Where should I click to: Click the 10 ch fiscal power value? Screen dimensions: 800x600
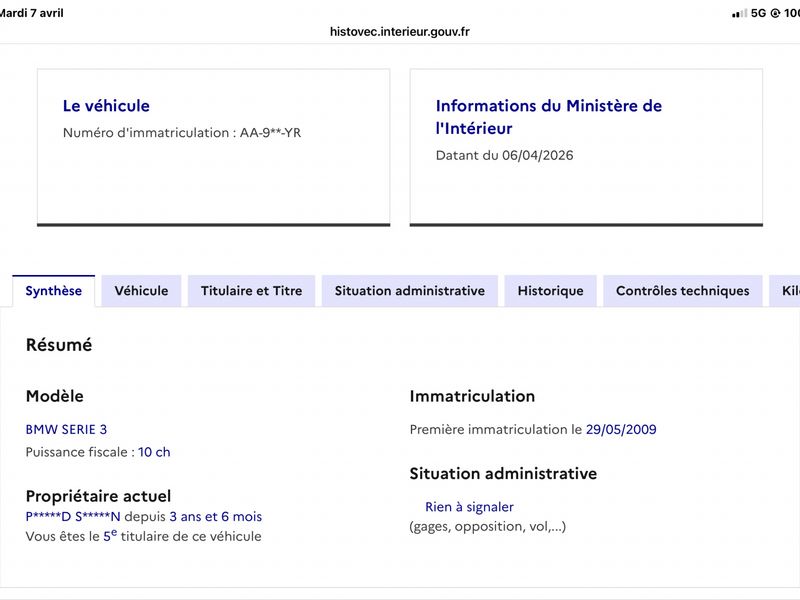pos(154,452)
